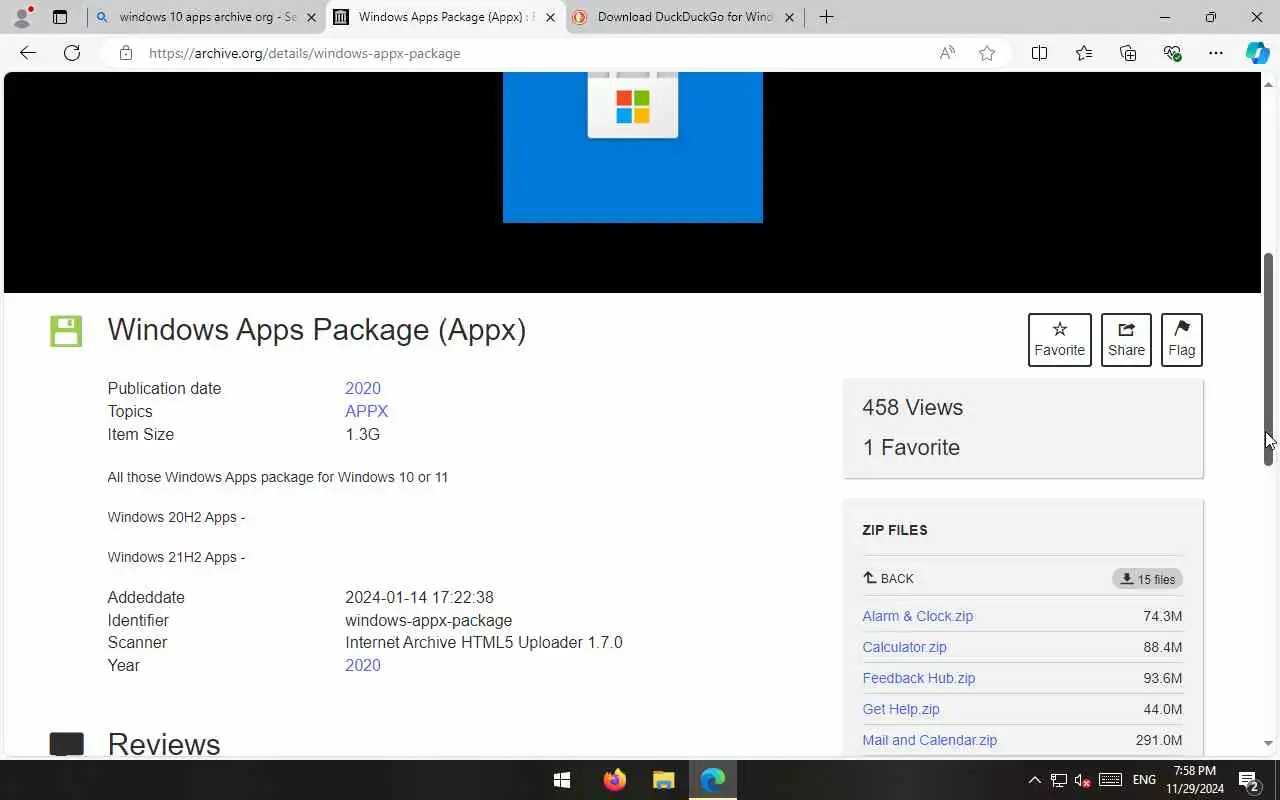Switch to windows 10 apps archive search tab
Viewport: 1280px width, 800px height.
tap(207, 17)
